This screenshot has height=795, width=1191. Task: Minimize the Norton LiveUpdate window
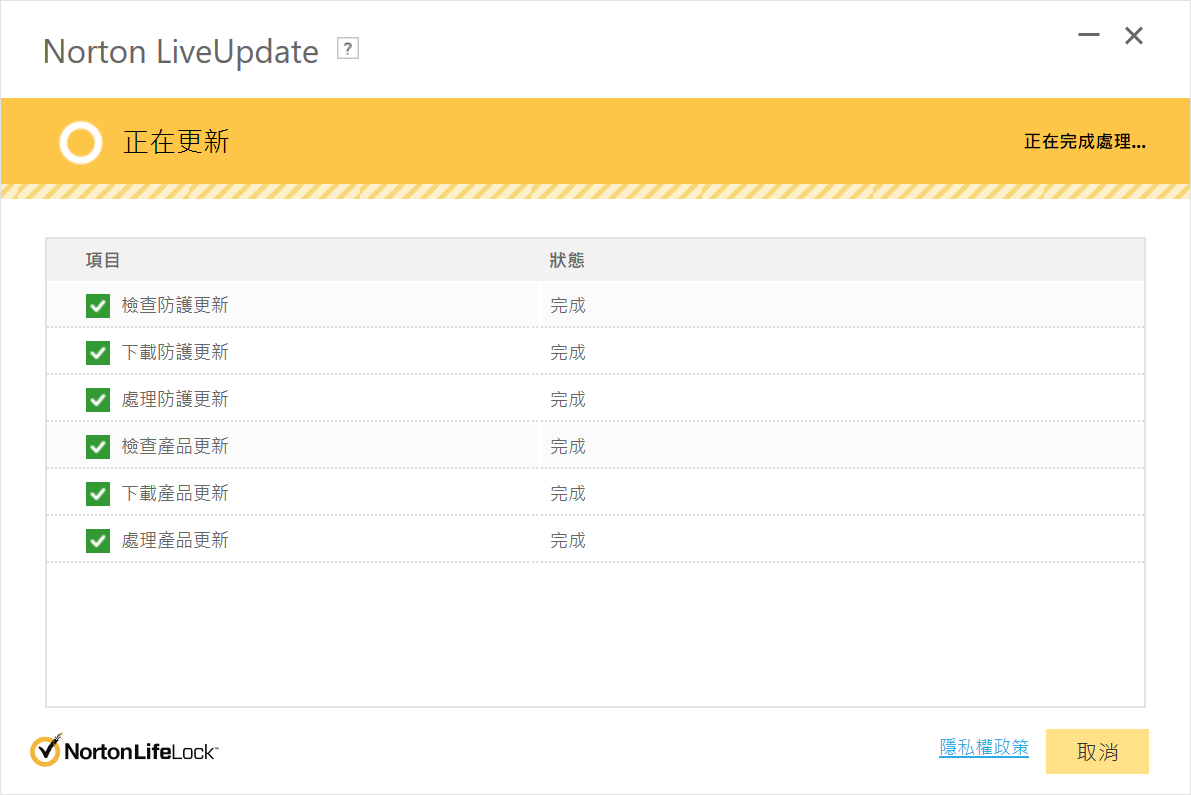pos(1089,36)
